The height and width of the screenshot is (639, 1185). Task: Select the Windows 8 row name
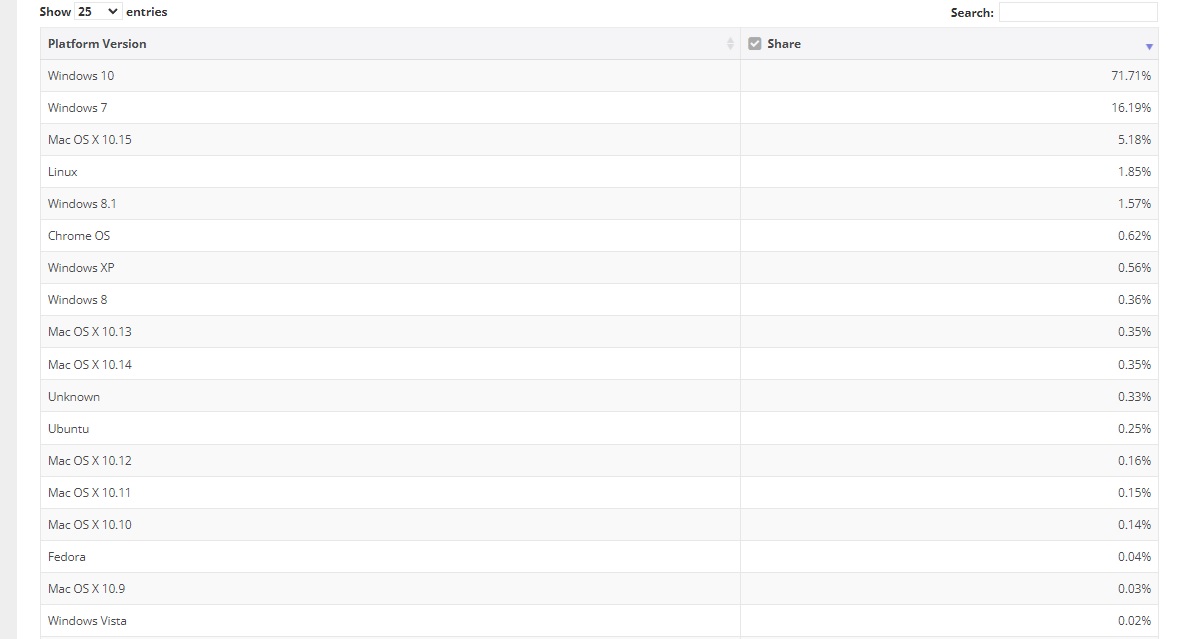pyautogui.click(x=77, y=300)
